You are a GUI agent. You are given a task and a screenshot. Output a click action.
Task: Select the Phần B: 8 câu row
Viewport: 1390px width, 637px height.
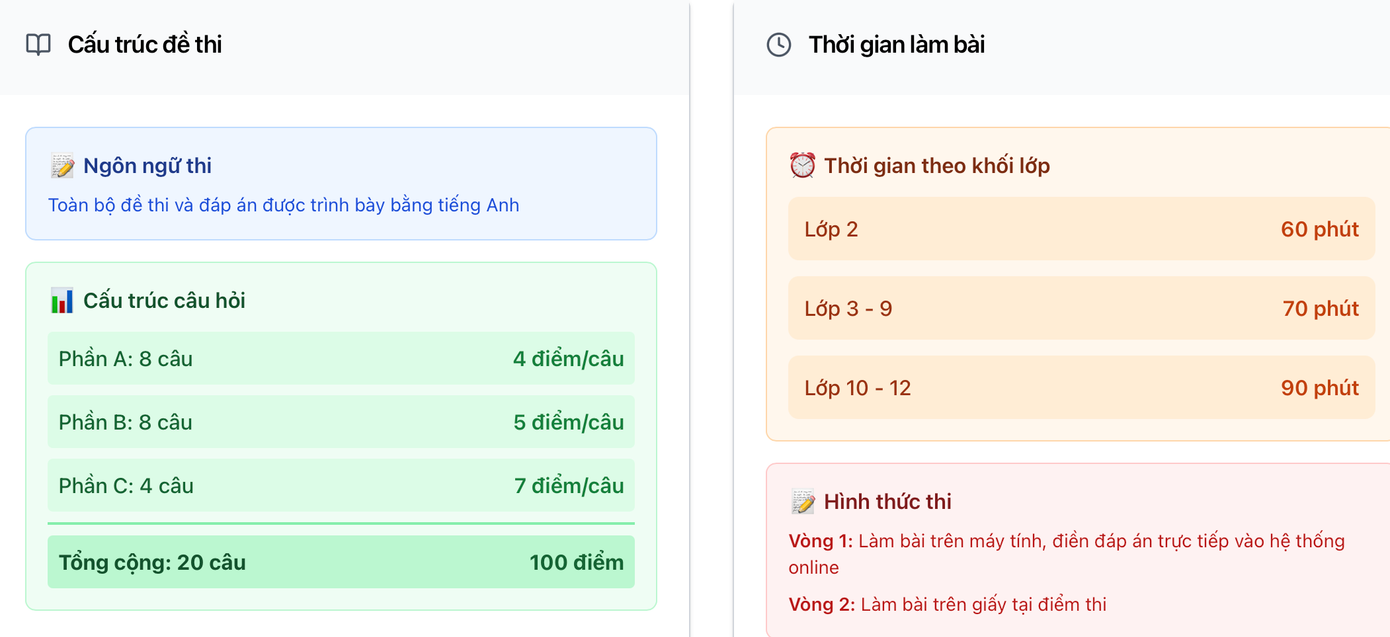point(341,422)
